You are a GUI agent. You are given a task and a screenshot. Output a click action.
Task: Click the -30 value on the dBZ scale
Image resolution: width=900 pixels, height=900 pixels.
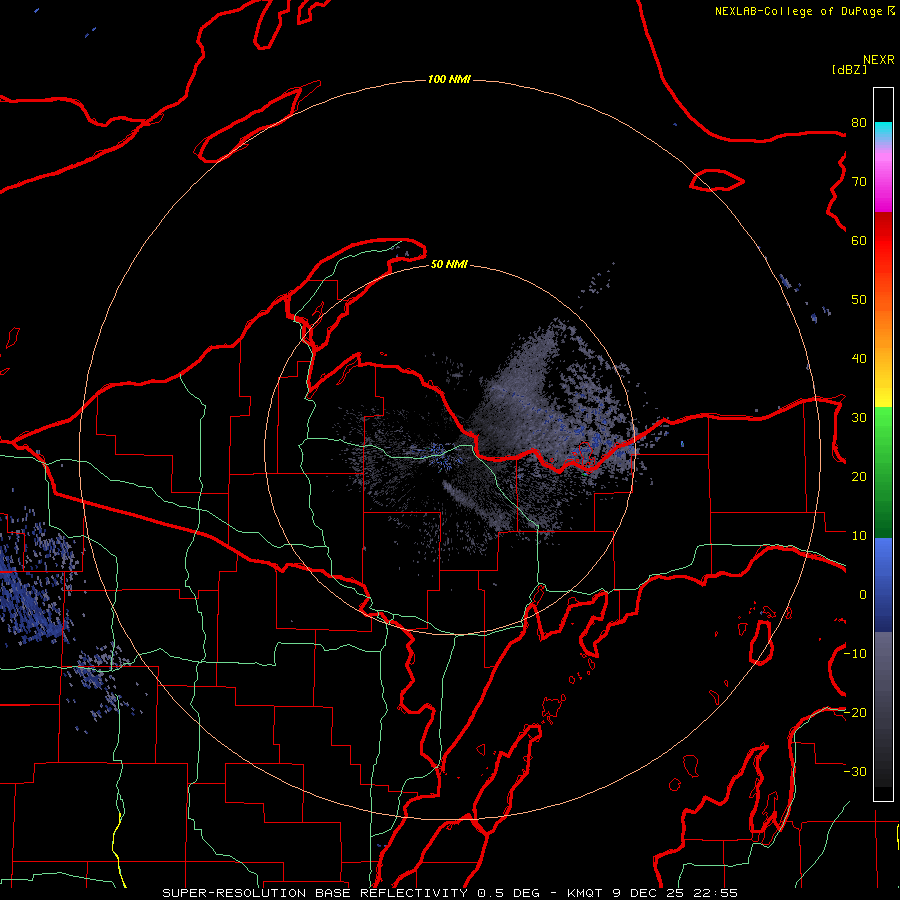point(855,772)
